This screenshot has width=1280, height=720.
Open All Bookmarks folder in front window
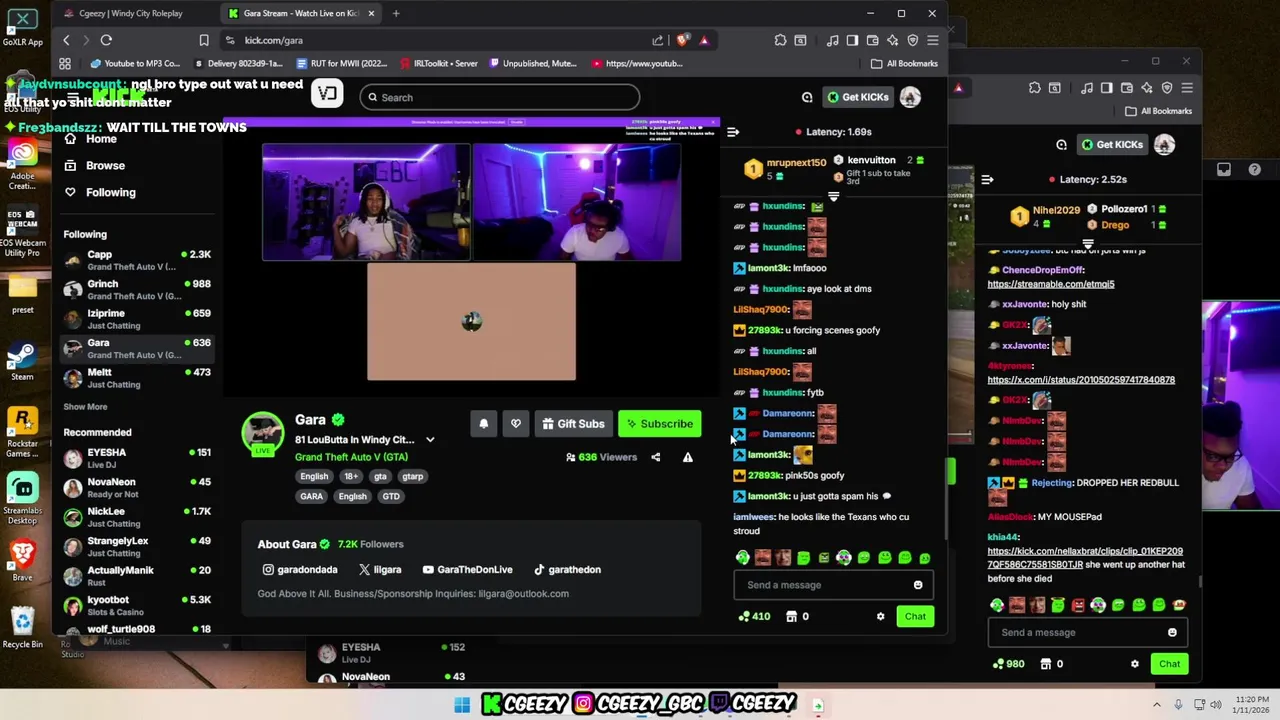pyautogui.click(x=904, y=63)
